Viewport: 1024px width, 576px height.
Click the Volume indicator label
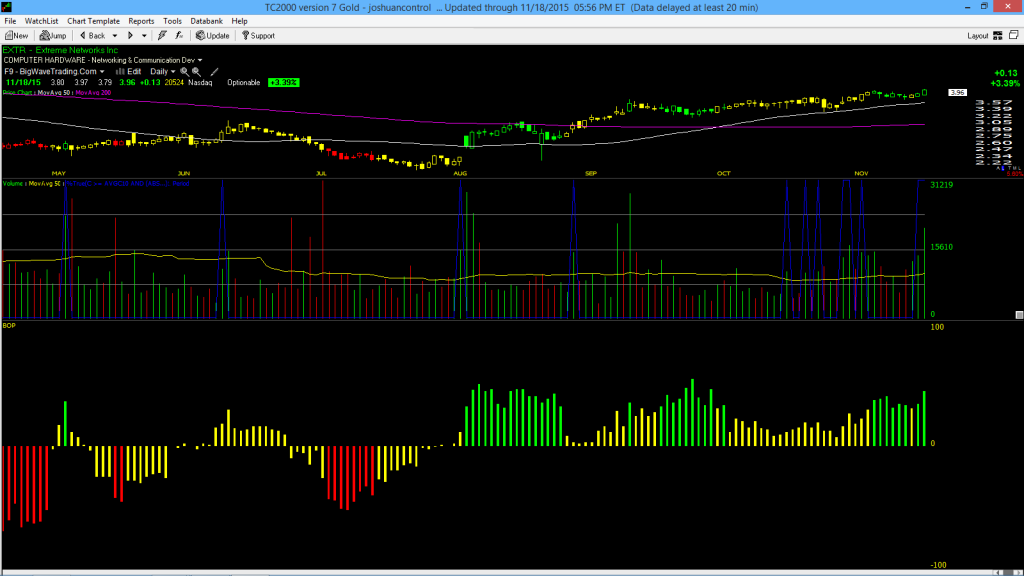pyautogui.click(x=13, y=184)
